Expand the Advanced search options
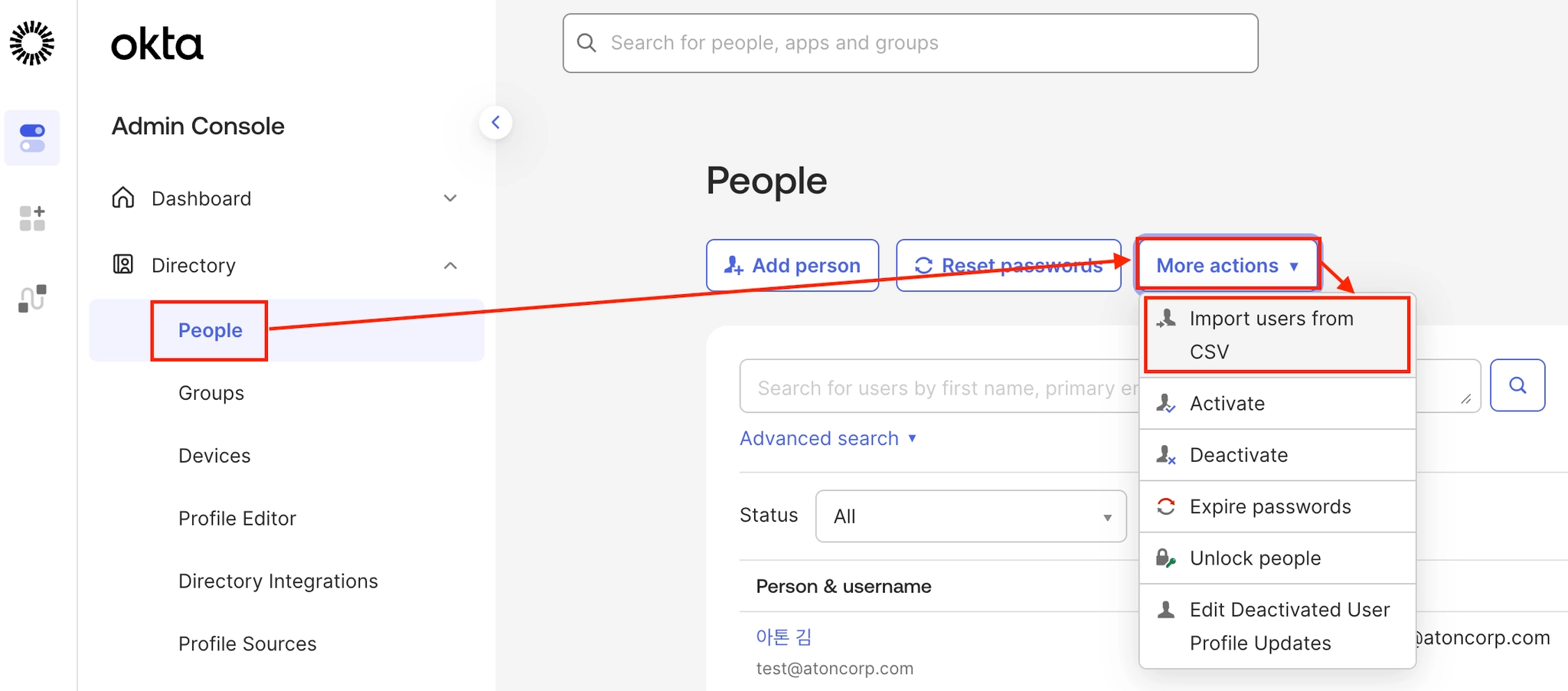1568x691 pixels. [x=828, y=438]
